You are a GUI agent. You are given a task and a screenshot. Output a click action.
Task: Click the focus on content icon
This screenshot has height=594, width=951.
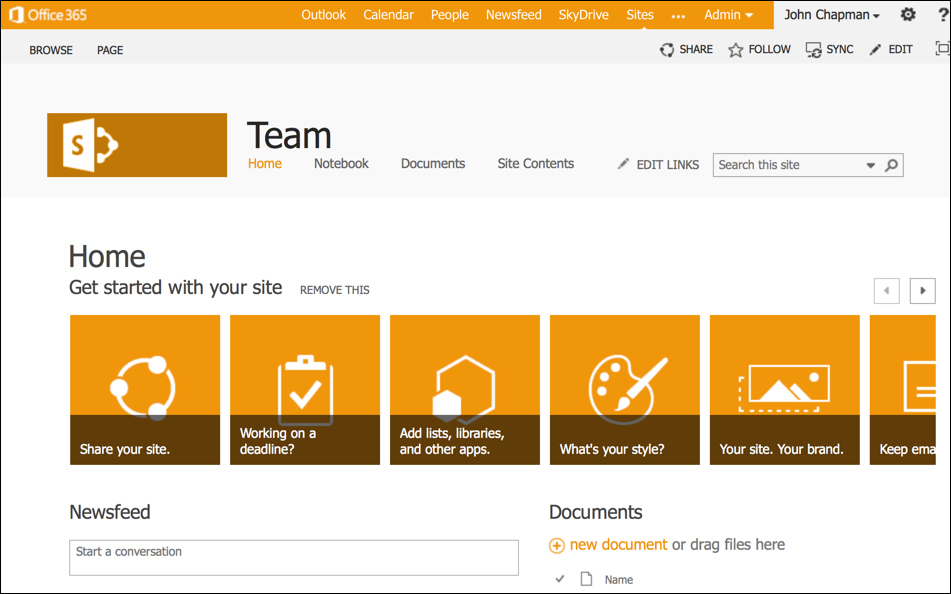click(x=942, y=49)
